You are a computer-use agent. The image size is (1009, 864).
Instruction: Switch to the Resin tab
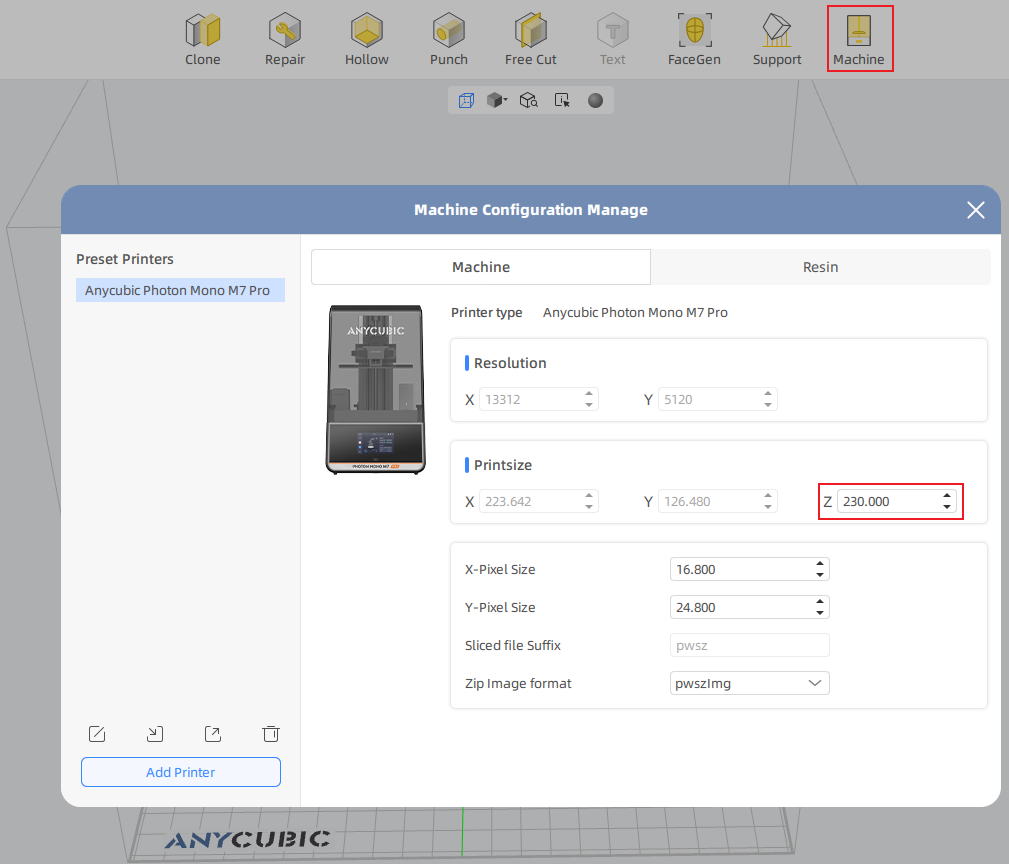click(820, 267)
